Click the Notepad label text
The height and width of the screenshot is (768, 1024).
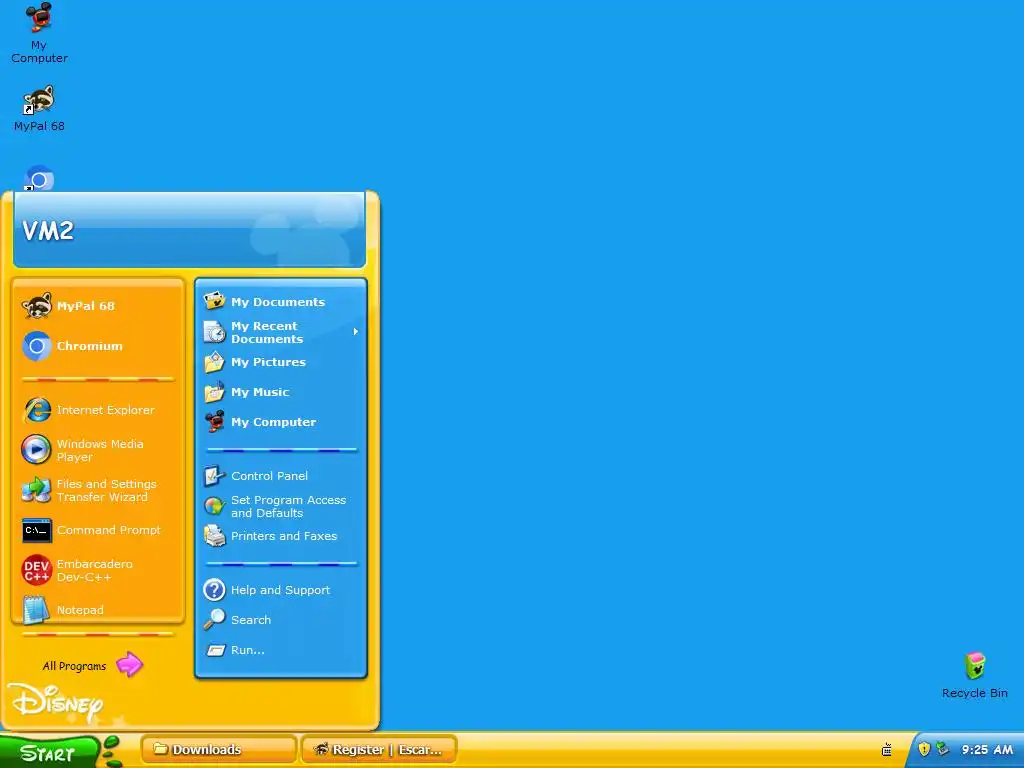(80, 610)
